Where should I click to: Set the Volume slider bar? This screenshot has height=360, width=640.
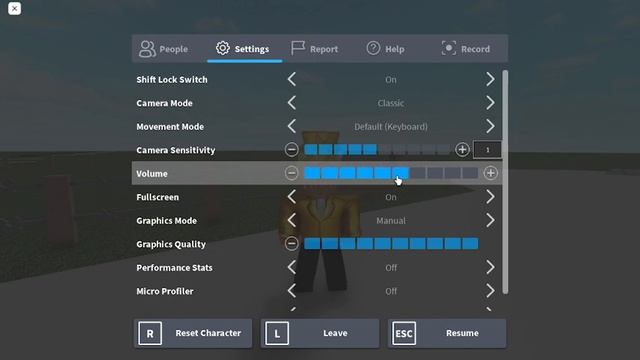coord(391,173)
